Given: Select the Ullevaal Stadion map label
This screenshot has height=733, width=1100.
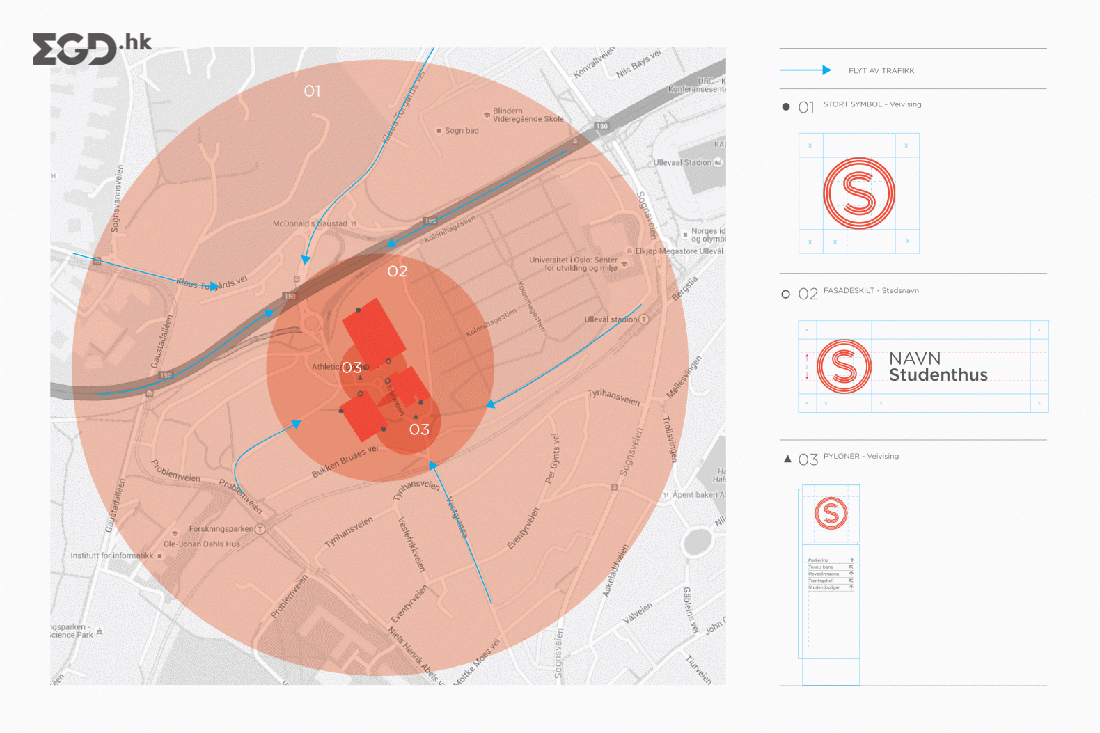Looking at the screenshot, I should pos(682,162).
